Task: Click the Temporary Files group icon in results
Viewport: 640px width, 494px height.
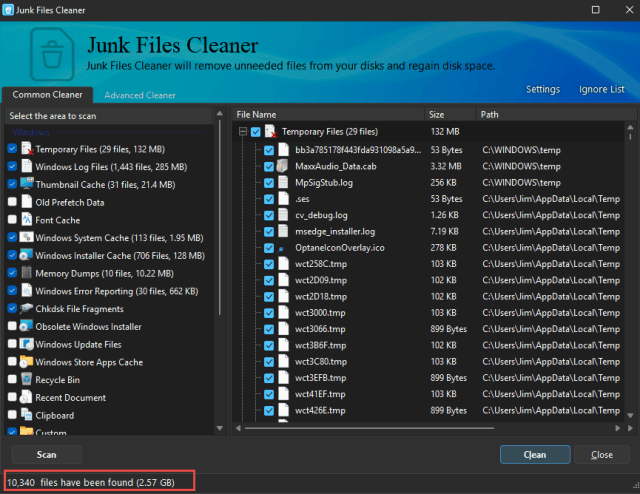Action: point(271,131)
